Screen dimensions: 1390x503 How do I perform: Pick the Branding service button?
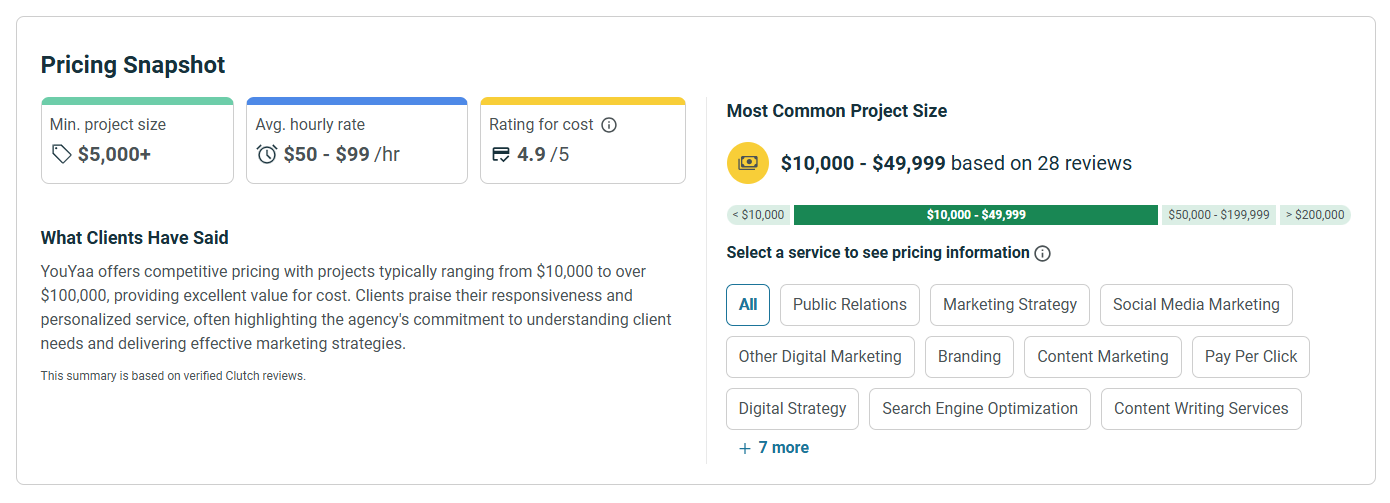[969, 357]
